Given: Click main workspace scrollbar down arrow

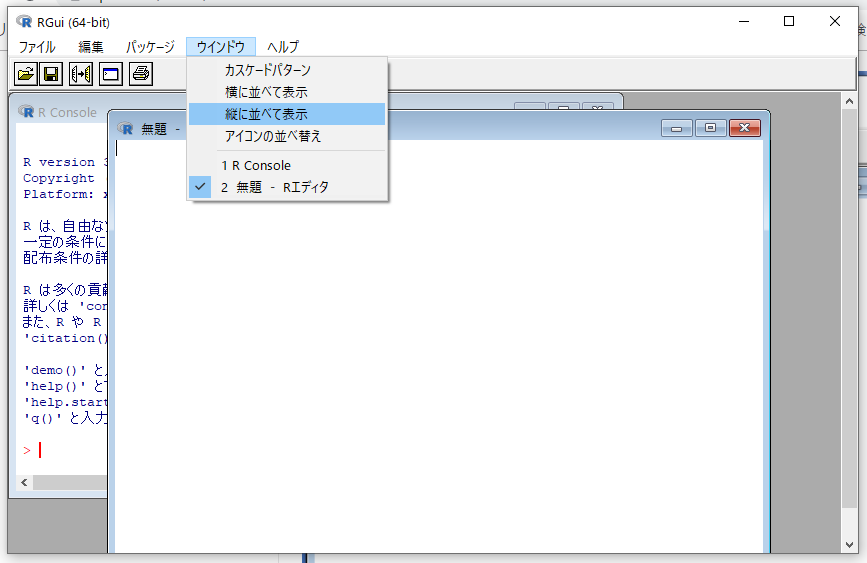Looking at the screenshot, I should tap(849, 545).
